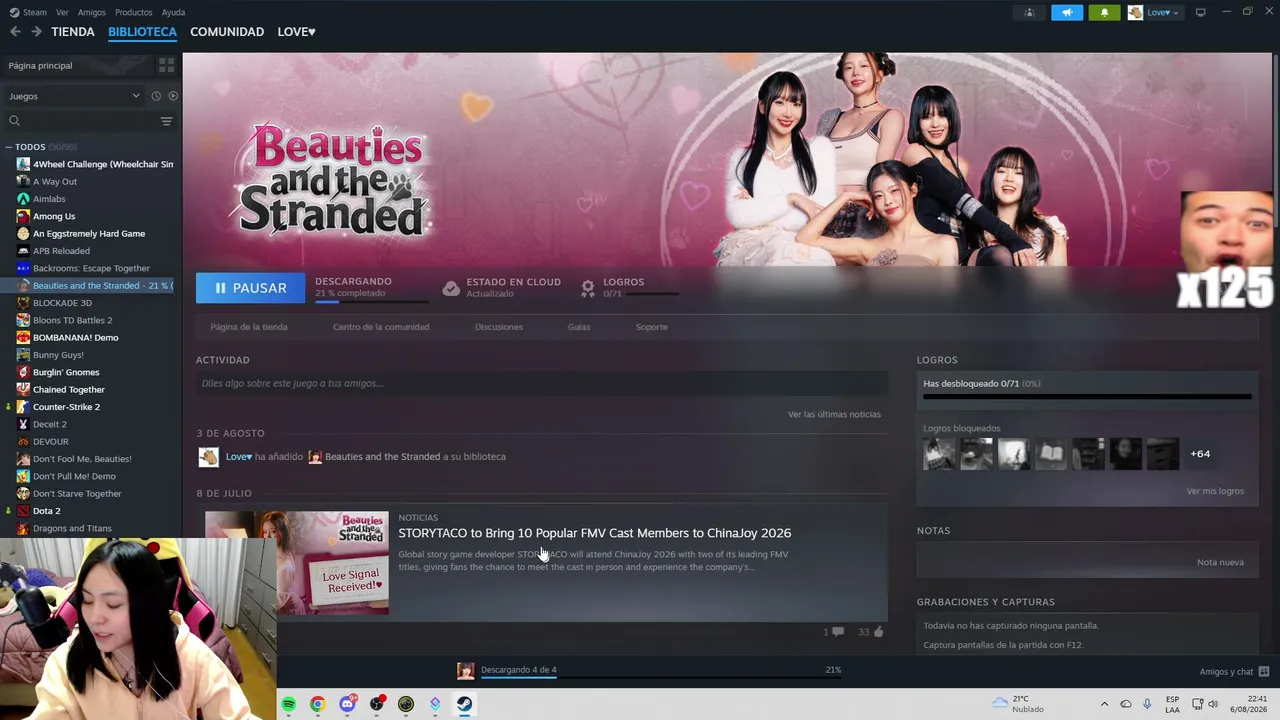Open the friends activity icon in the header
Screen dimensions: 1280x720
click(x=1029, y=12)
